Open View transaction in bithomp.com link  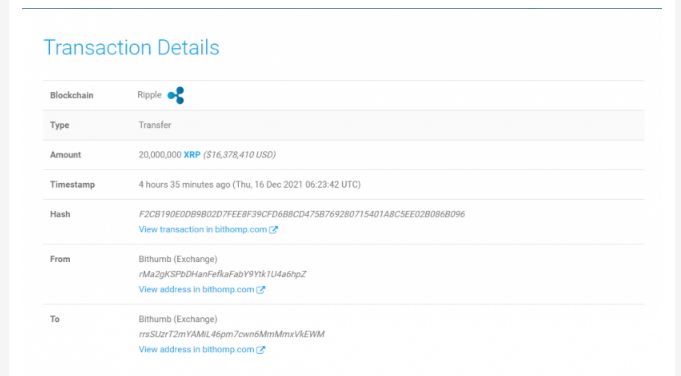[203, 229]
